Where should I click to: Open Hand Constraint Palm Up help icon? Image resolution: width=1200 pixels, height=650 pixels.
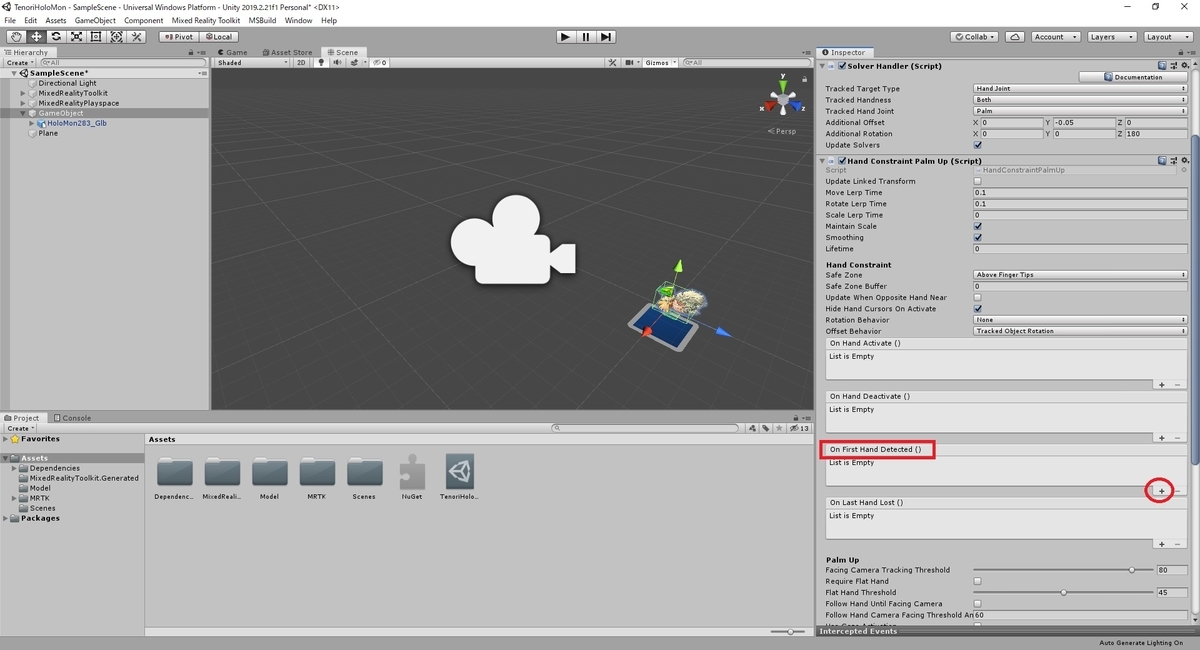click(x=1162, y=160)
